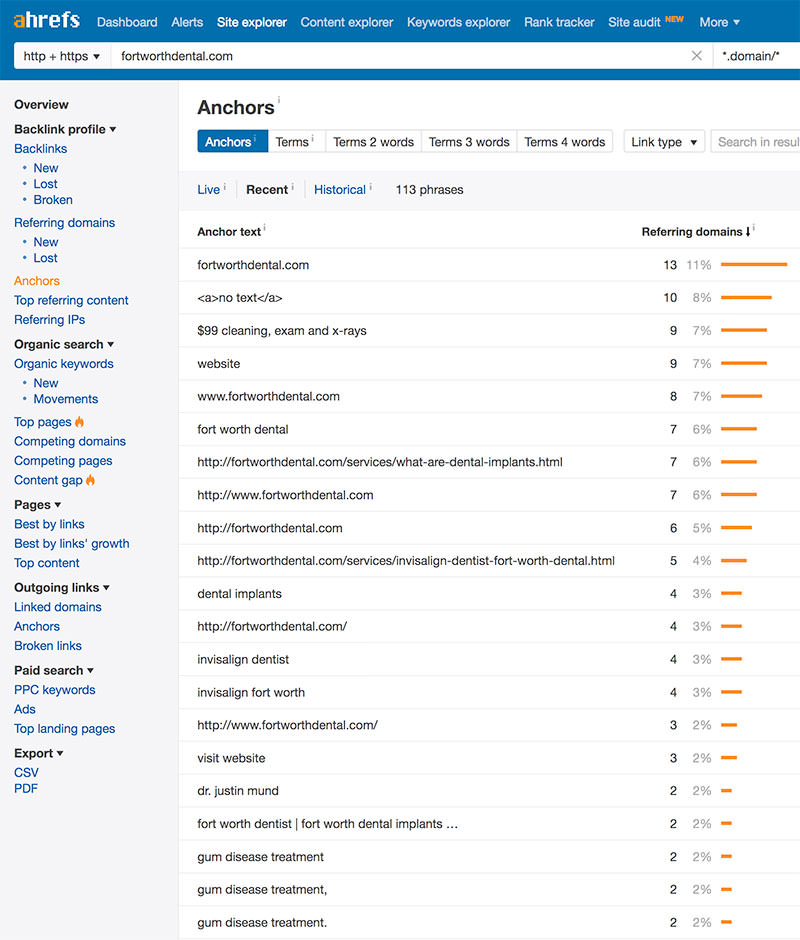Switch to Terms 3 words tab
Image resolution: width=800 pixels, height=940 pixels.
point(469,142)
